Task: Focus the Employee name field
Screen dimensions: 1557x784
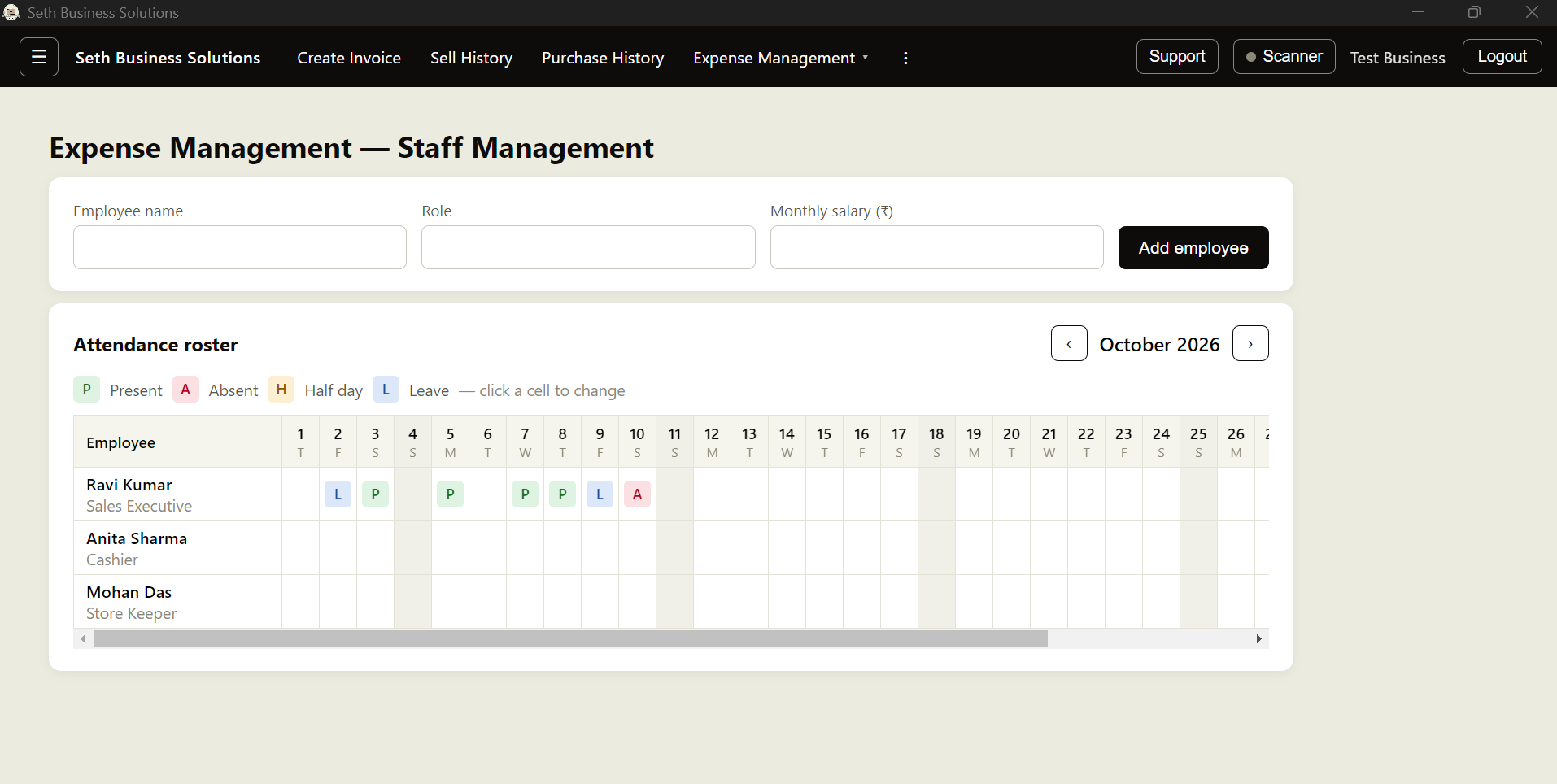Action: [x=240, y=247]
